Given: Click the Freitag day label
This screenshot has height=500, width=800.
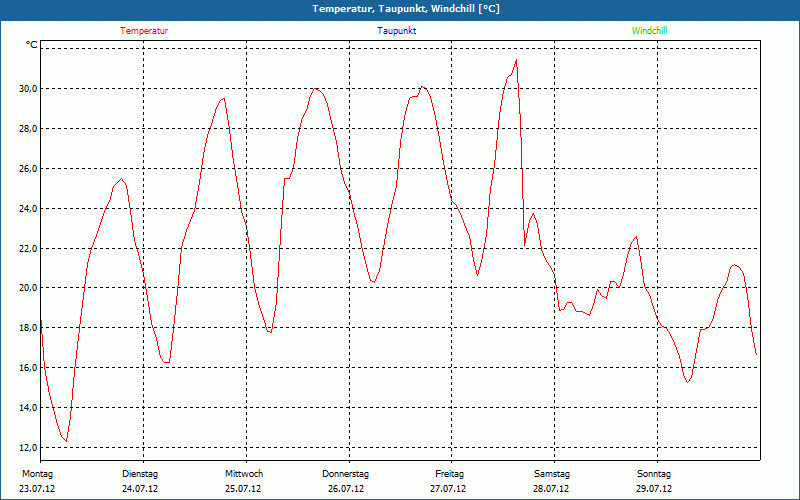Looking at the screenshot, I should click(449, 474).
